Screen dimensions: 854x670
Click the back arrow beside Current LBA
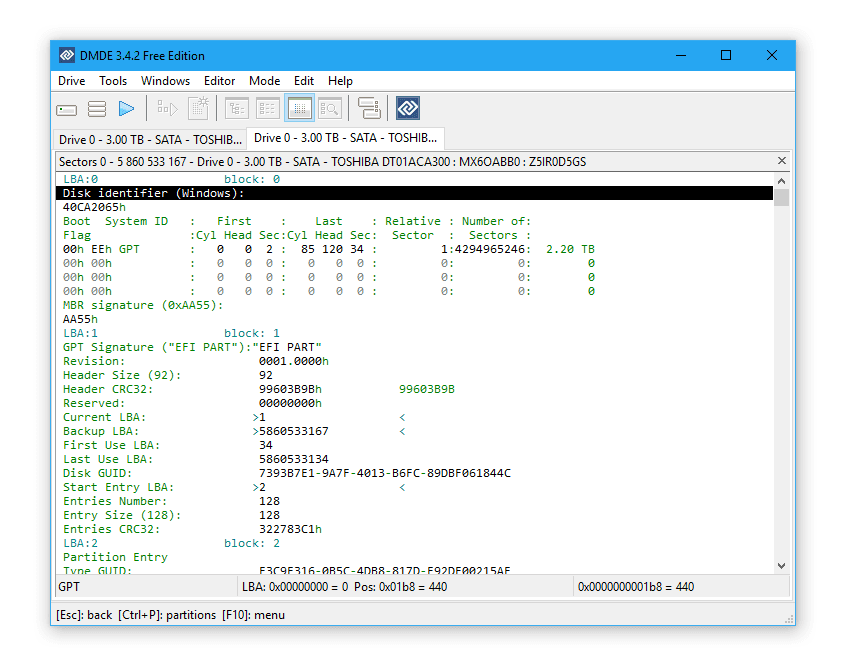tap(402, 418)
